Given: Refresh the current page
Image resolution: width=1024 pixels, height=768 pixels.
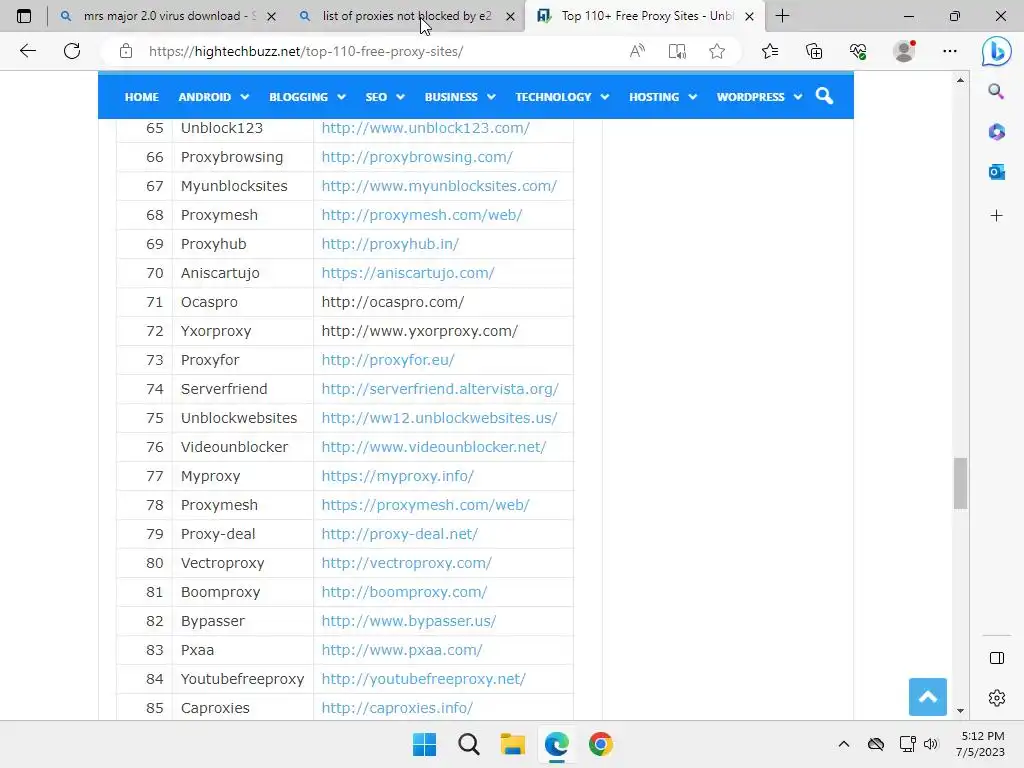Looking at the screenshot, I should (72, 51).
